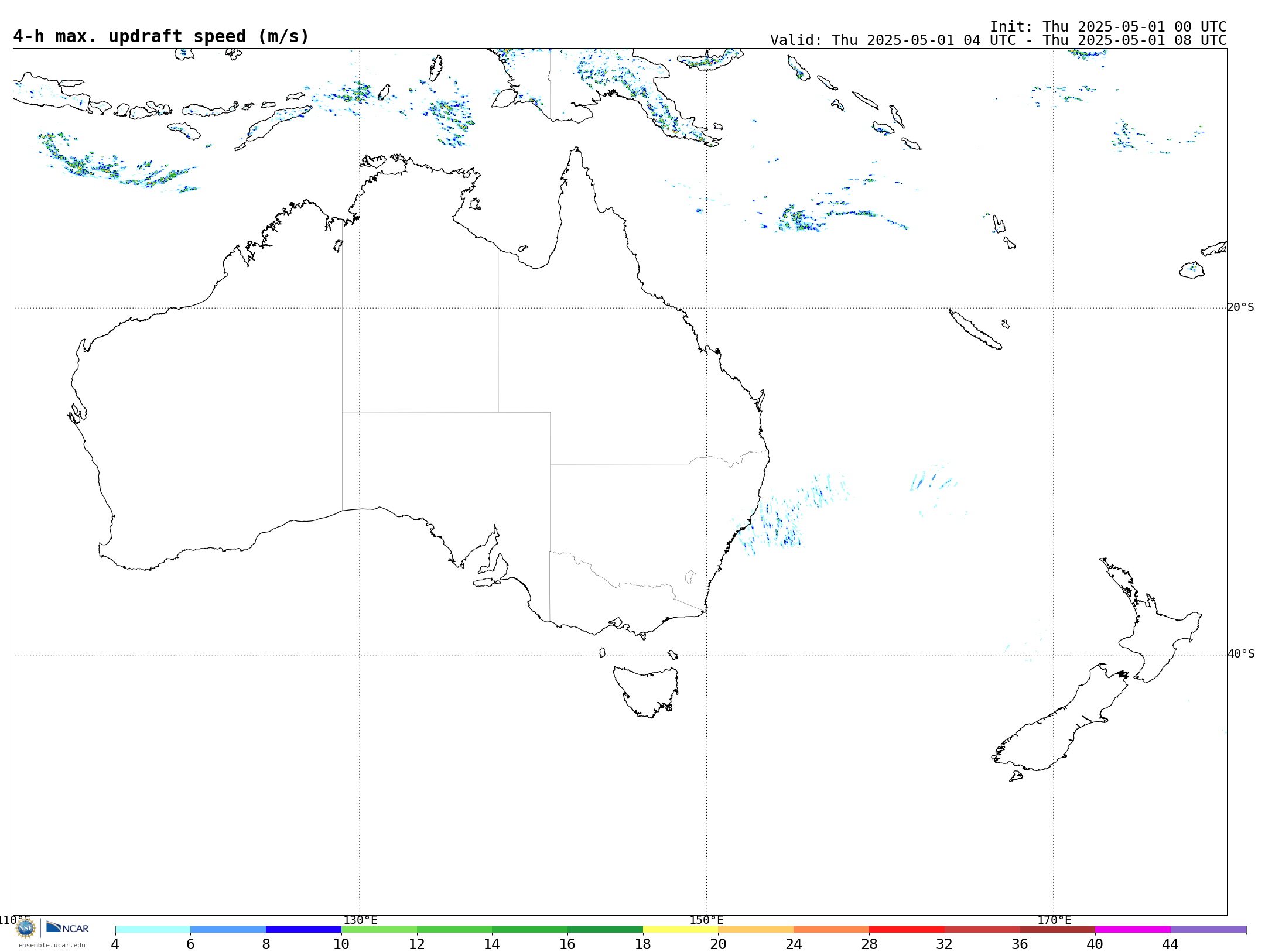Click the '4-h max. updraft speed (m/s)' title
This screenshot has height=952, width=1265.
pyautogui.click(x=161, y=36)
